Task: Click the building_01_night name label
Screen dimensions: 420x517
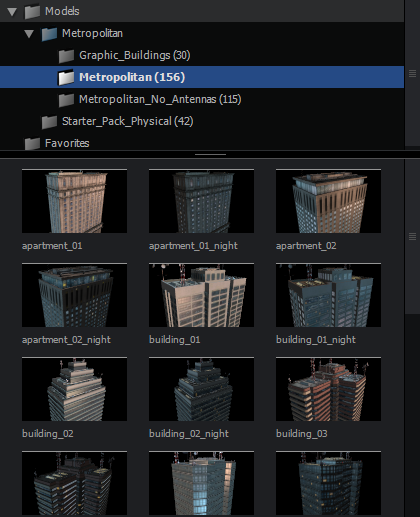Action: (316, 340)
